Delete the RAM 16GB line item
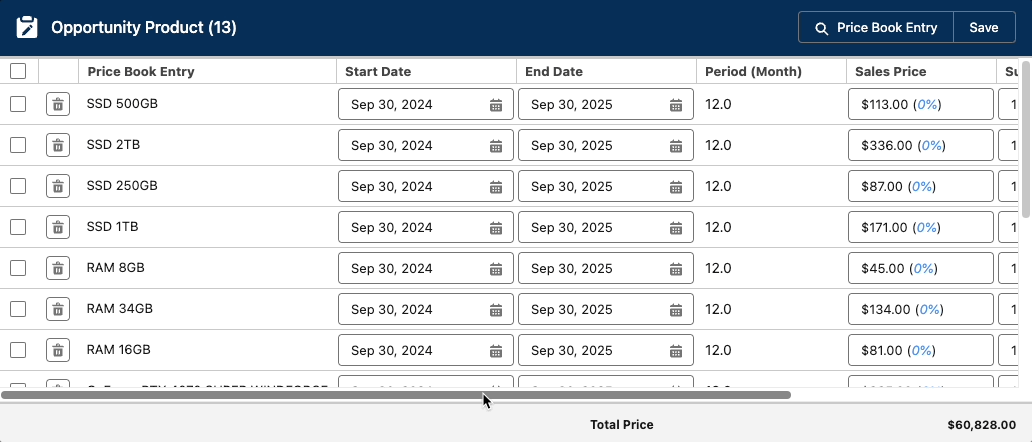Image resolution: width=1032 pixels, height=442 pixels. point(58,350)
